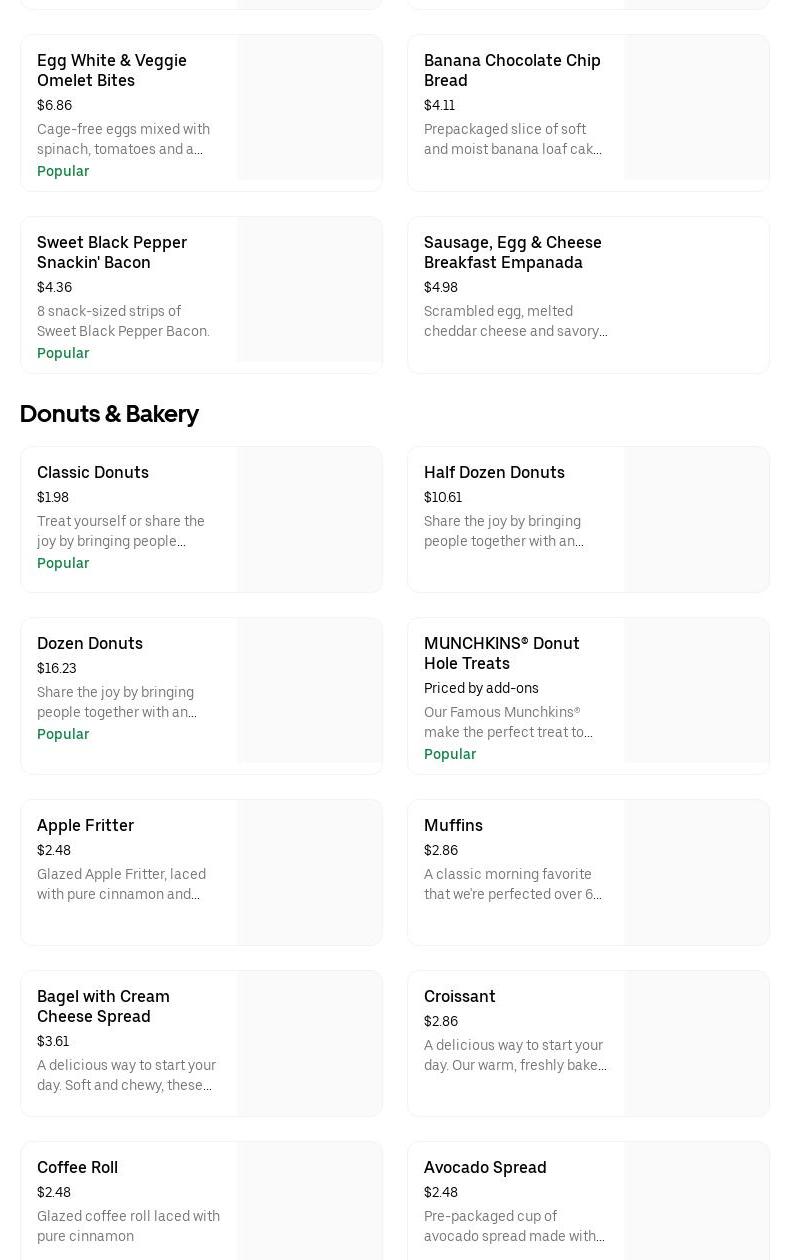Screen dimensions: 804x1260
Task: Click the Apple Fritter item title
Action: (x=85, y=825)
